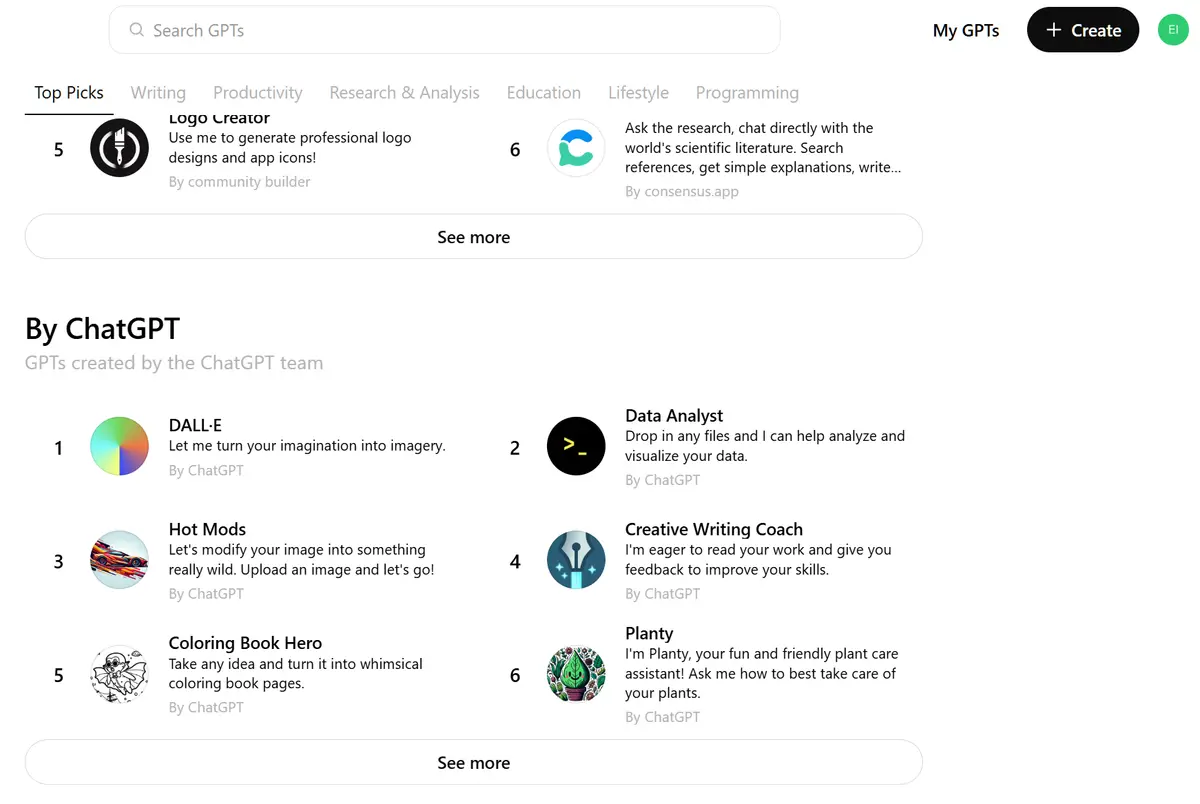Open the Lifestyle tab
1200x804 pixels.
(638, 93)
